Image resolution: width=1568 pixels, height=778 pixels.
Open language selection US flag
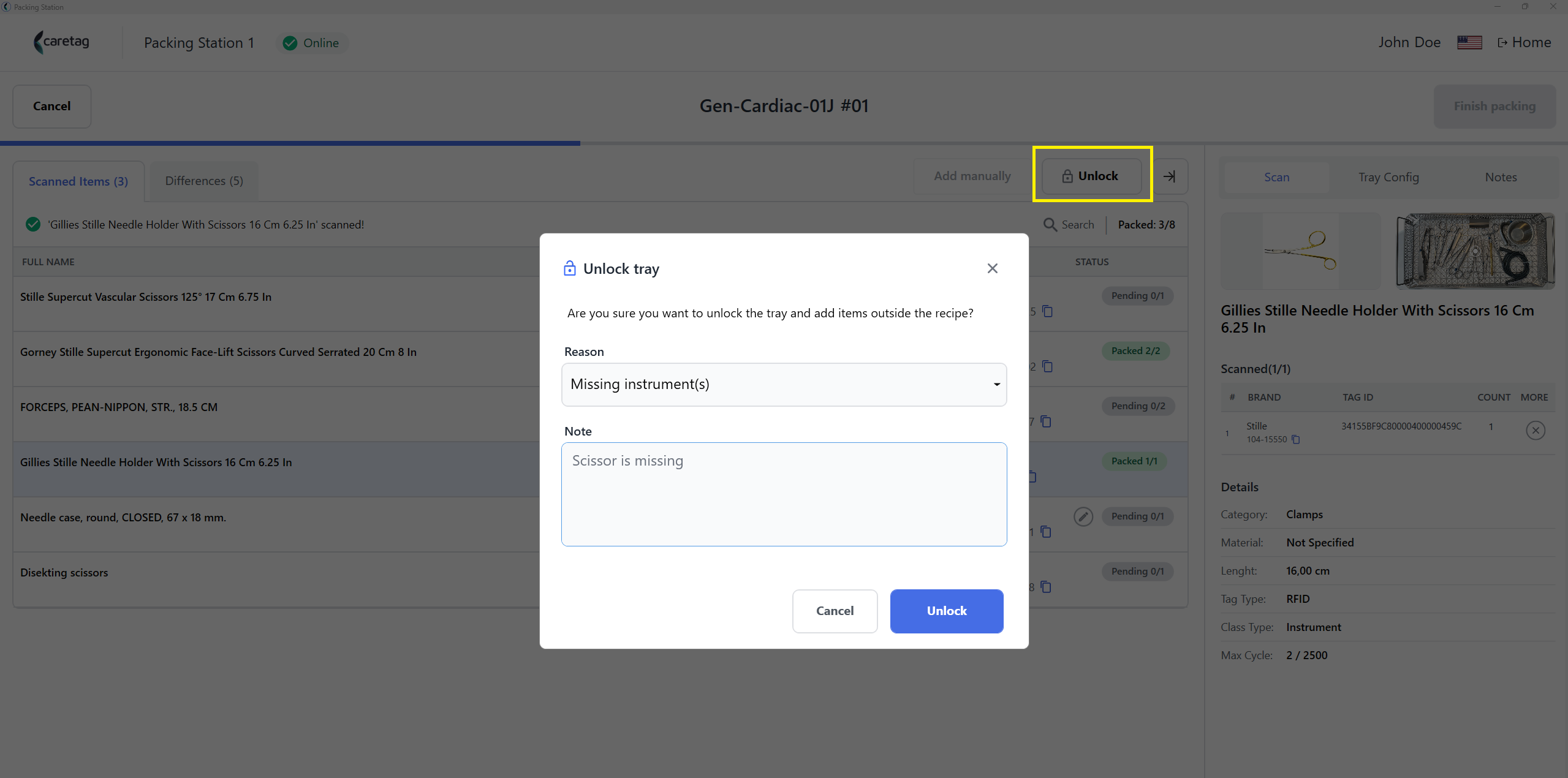click(x=1469, y=42)
